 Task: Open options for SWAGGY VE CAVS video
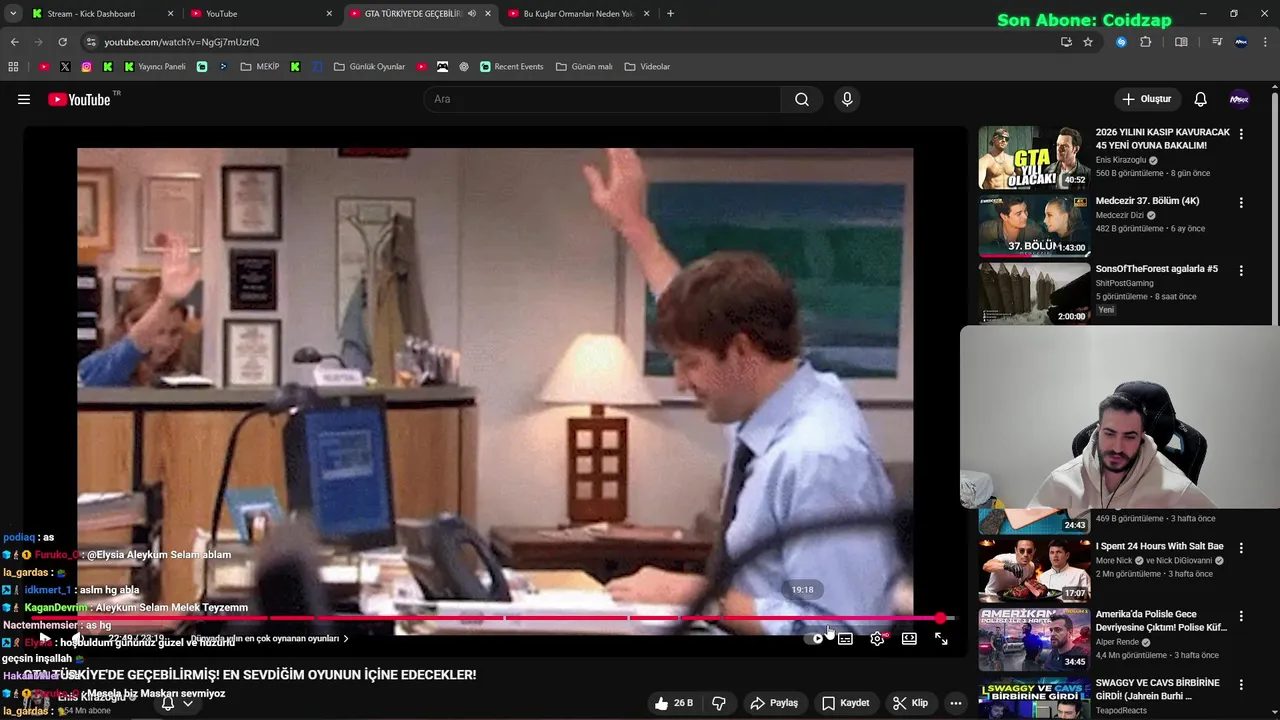tap(1241, 684)
